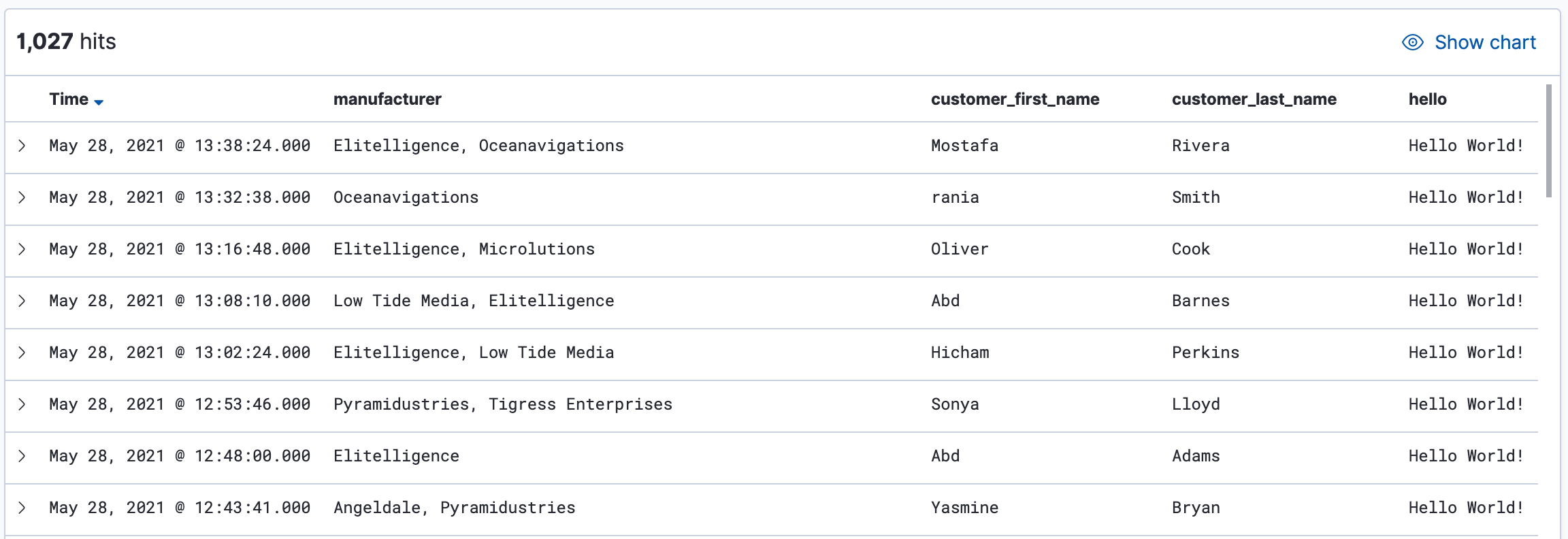Expand the 13:02:24.000 document row
This screenshot has width=1568, height=539.
pyautogui.click(x=22, y=353)
